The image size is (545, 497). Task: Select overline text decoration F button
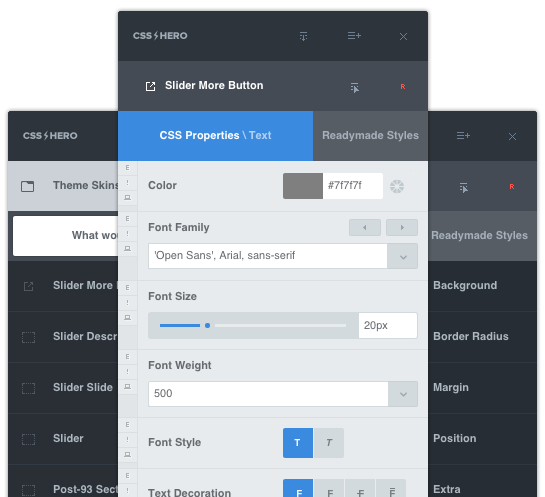tap(391, 488)
